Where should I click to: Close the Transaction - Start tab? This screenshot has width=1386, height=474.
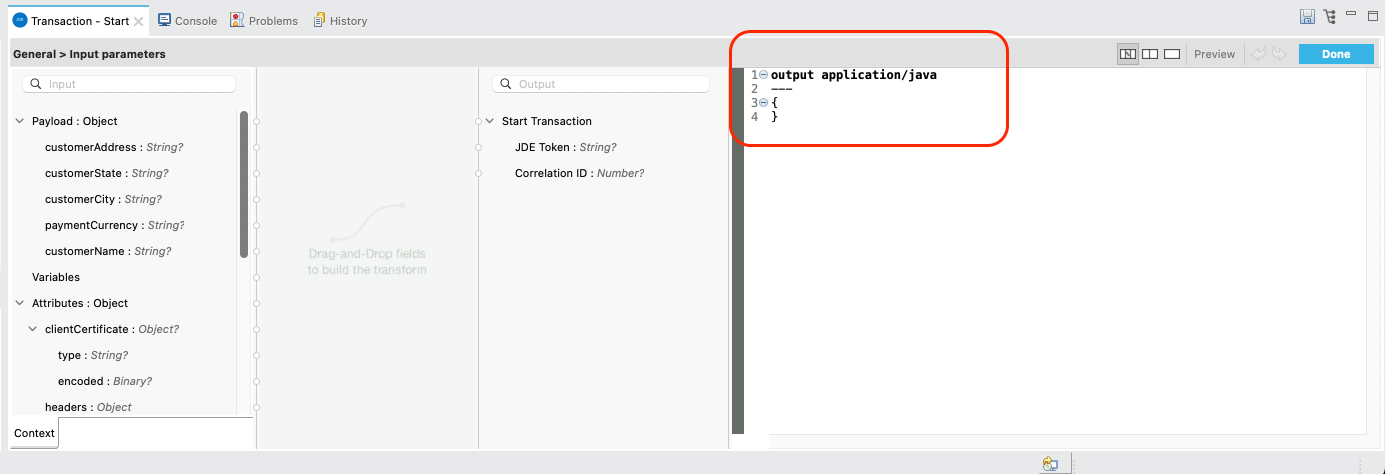point(138,21)
